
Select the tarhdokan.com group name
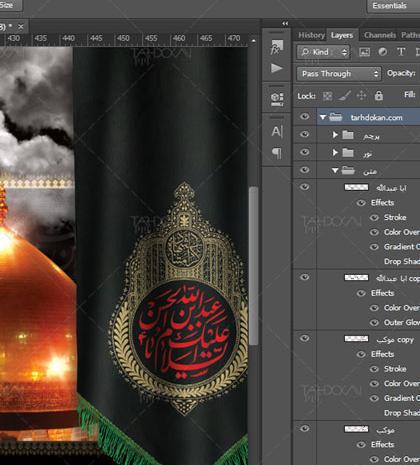pyautogui.click(x=376, y=118)
